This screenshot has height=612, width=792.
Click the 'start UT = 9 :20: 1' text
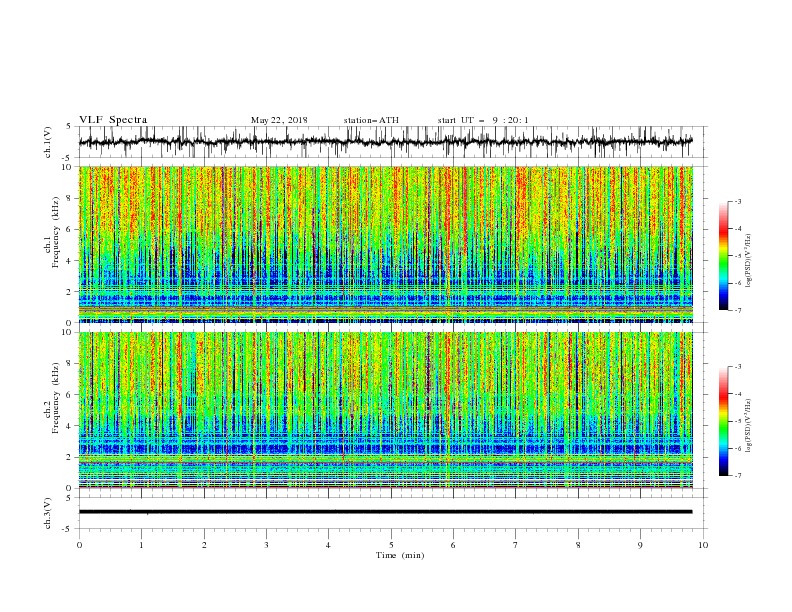click(x=483, y=120)
